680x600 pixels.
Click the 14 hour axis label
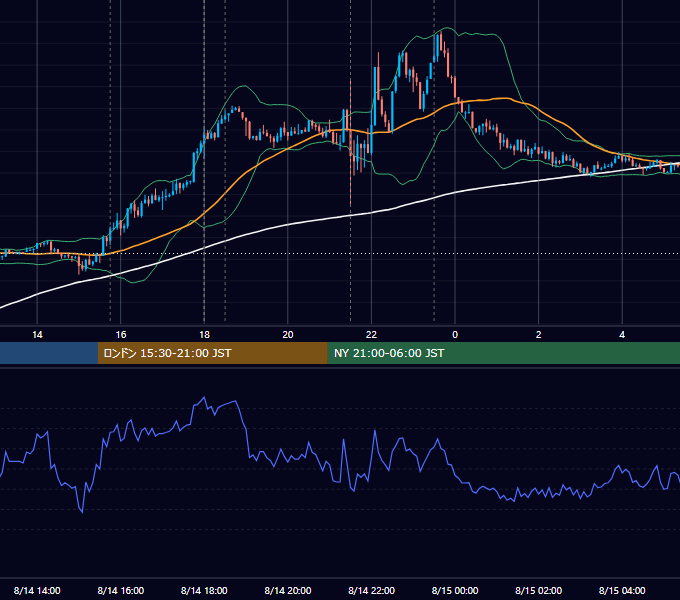(37, 335)
